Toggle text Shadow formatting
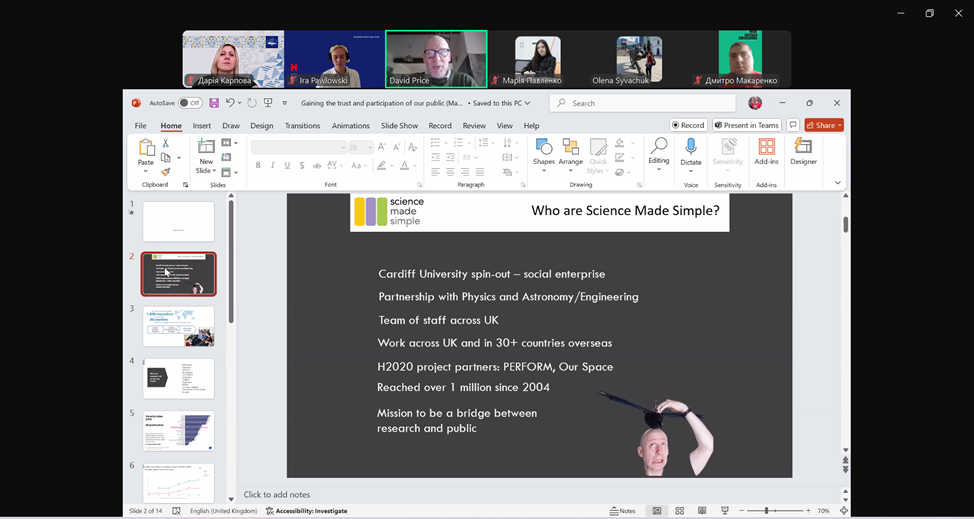 click(302, 165)
